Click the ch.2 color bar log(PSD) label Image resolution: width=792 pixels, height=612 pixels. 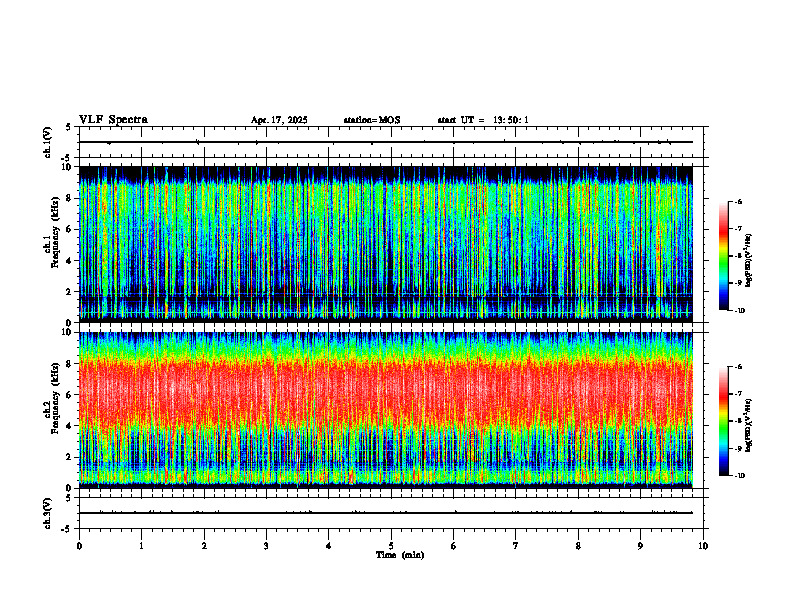(x=749, y=425)
